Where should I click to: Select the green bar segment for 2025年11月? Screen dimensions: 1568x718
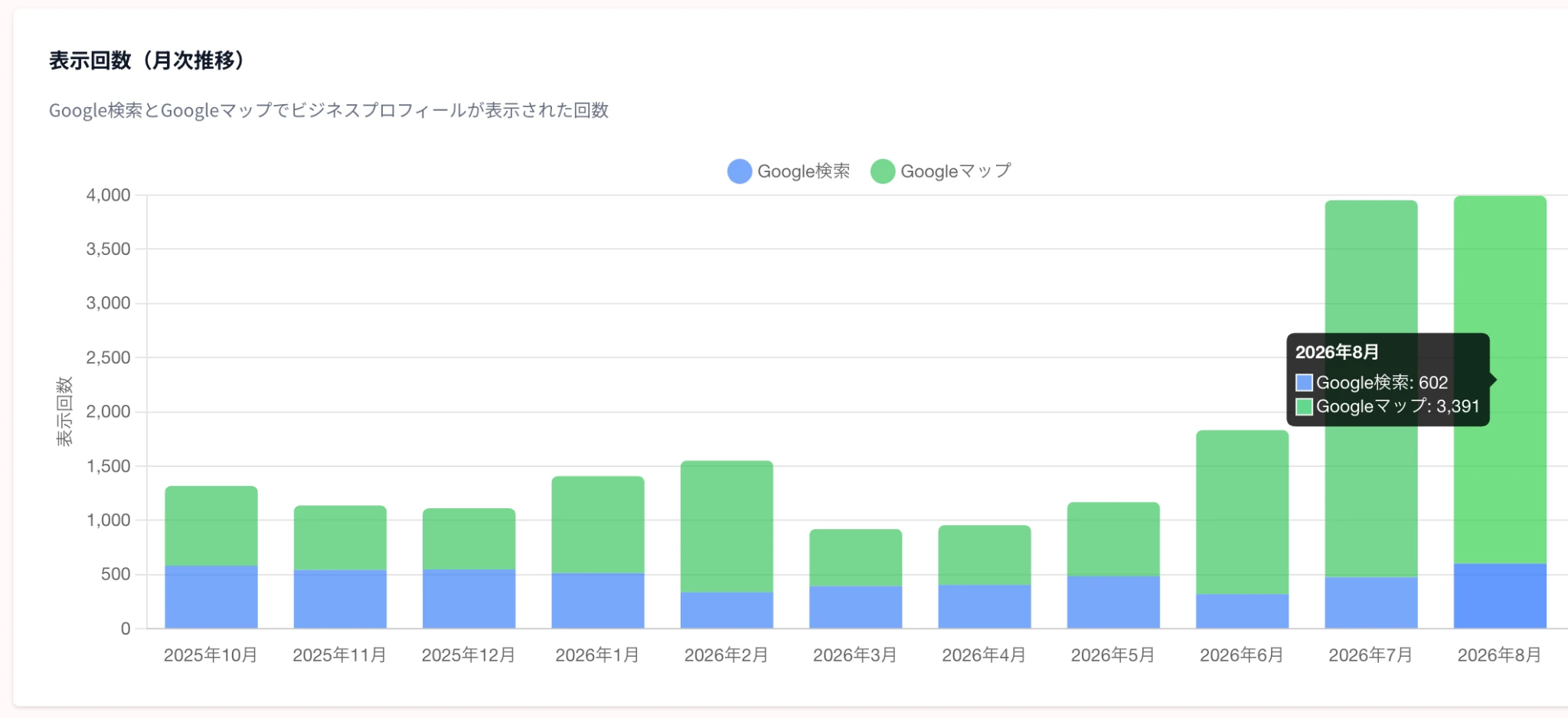[x=340, y=538]
